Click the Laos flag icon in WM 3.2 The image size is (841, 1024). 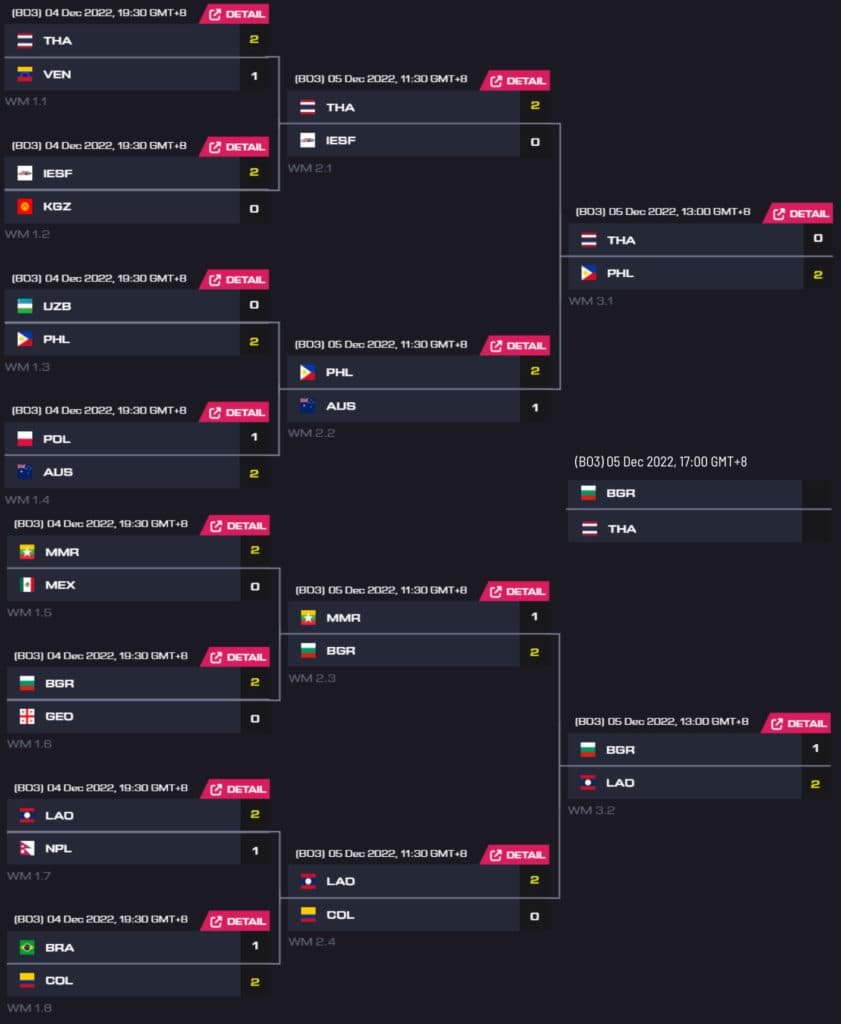(x=589, y=783)
